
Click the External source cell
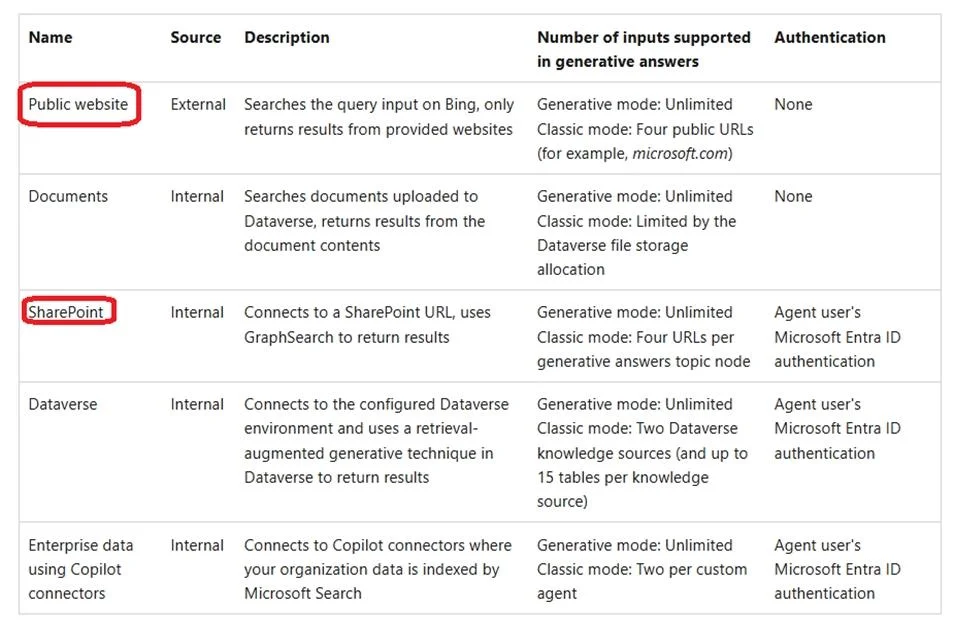198,105
